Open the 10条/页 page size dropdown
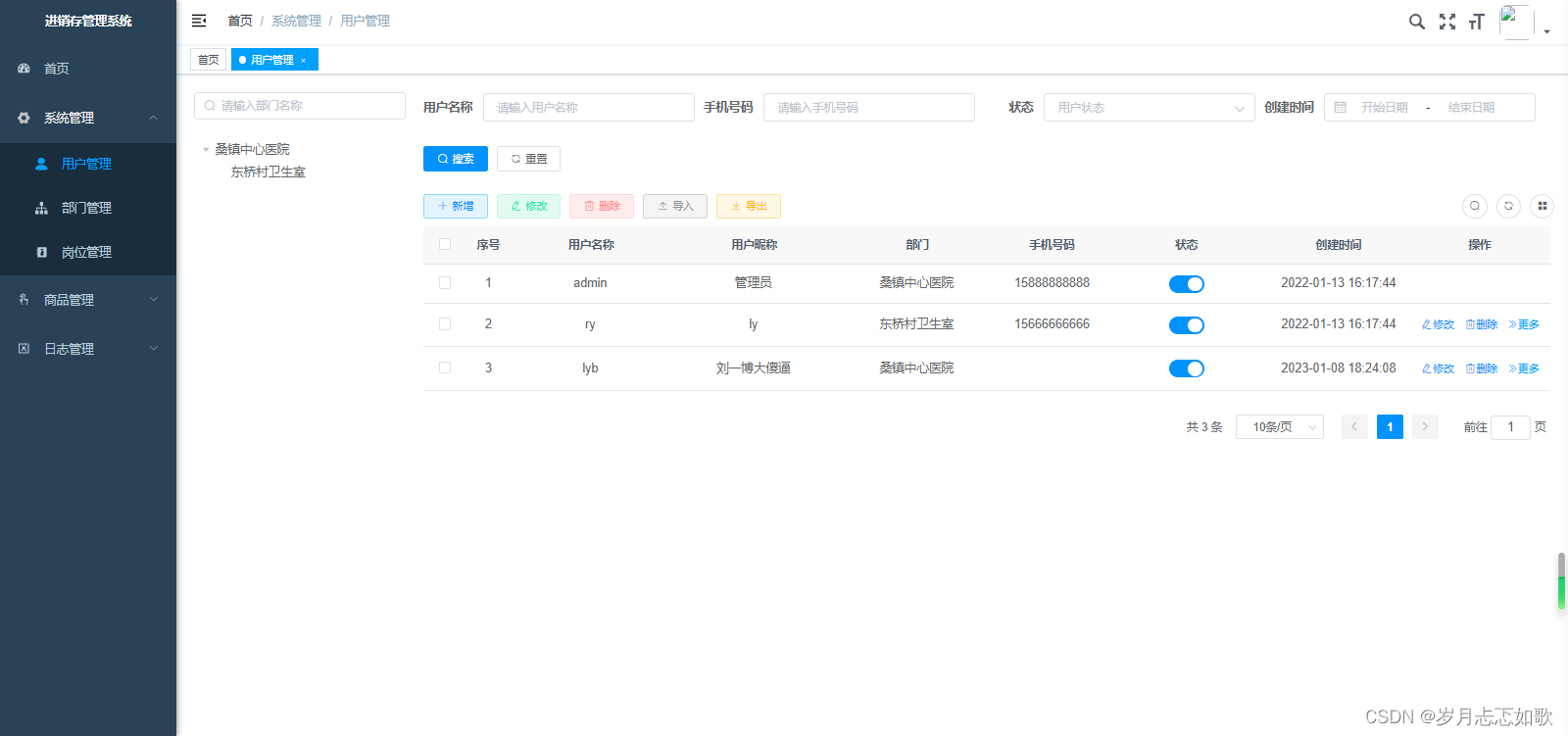Viewport: 1568px width, 736px height. [x=1280, y=426]
